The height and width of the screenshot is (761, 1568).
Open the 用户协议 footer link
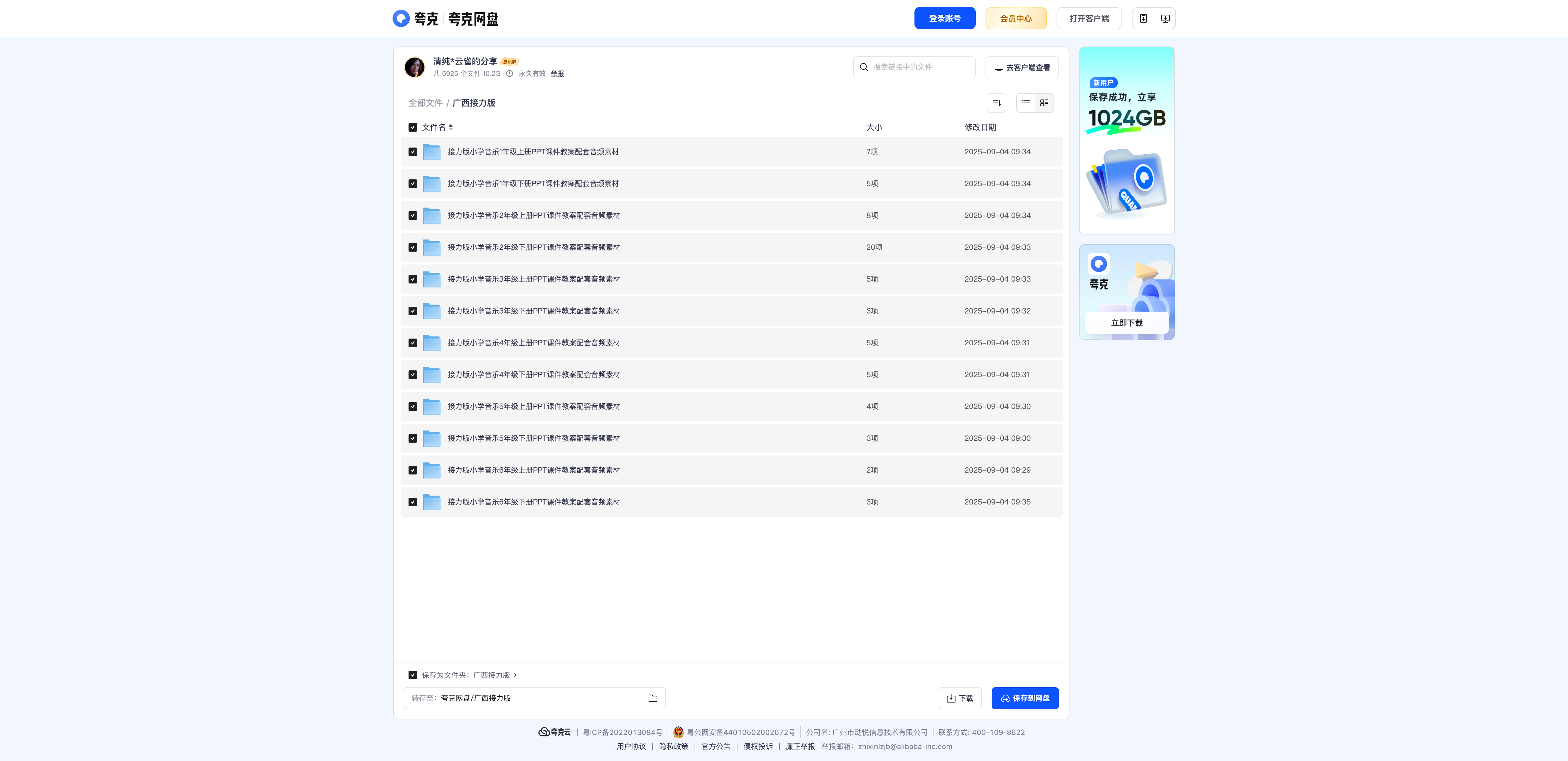tap(631, 746)
